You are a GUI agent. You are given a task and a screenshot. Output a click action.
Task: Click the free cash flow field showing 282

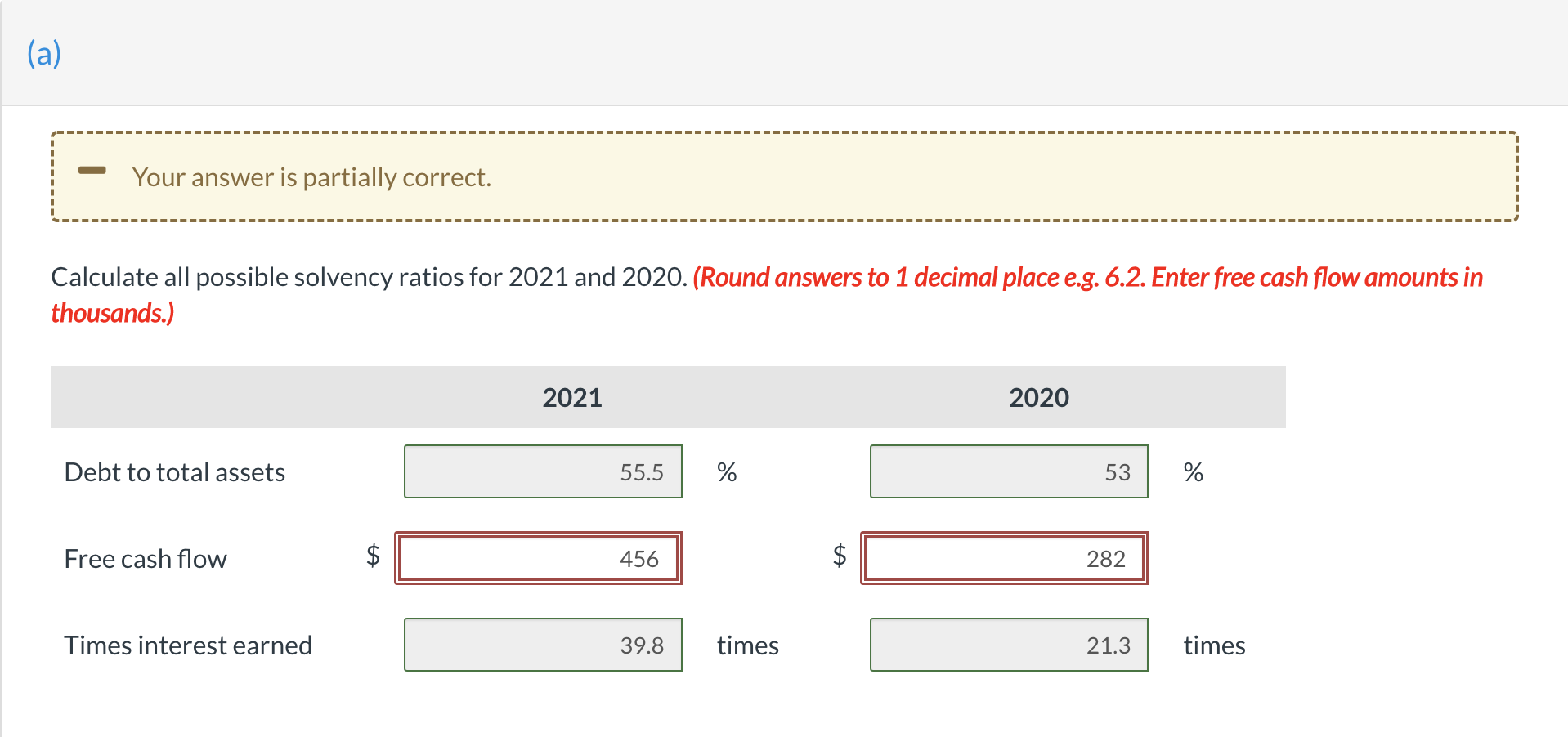(x=1004, y=557)
